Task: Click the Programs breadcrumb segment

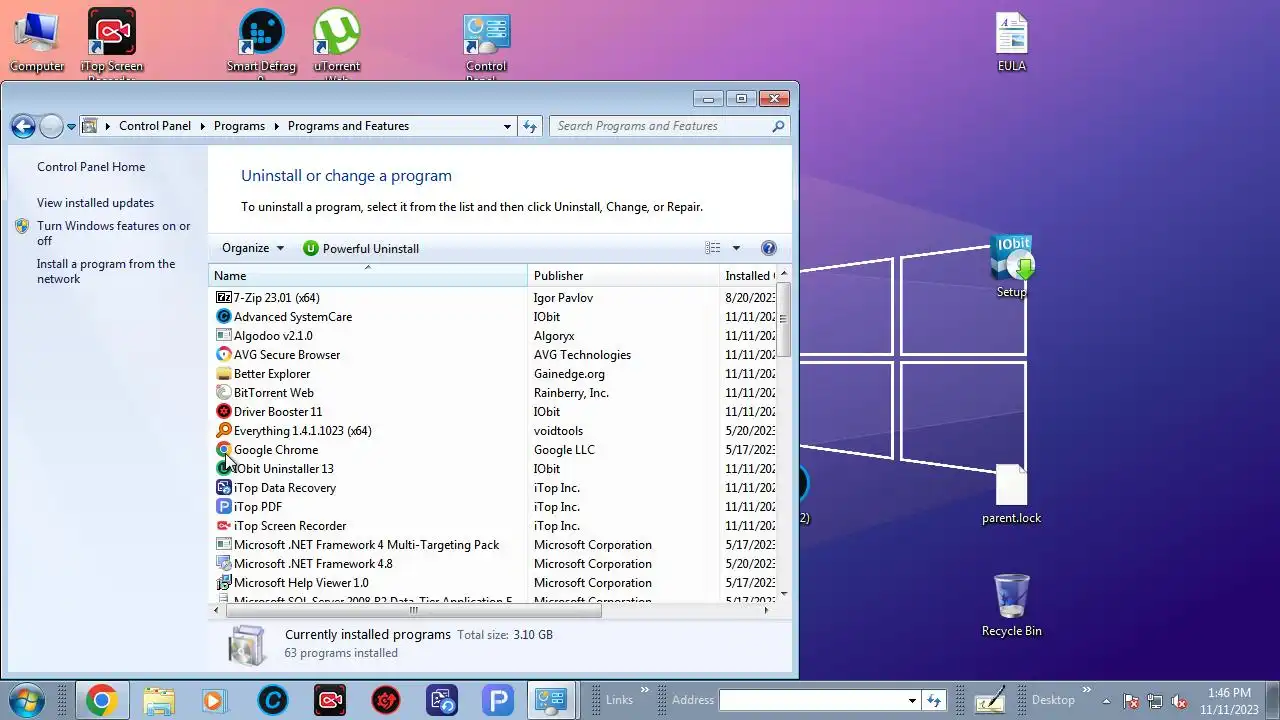Action: pos(239,126)
